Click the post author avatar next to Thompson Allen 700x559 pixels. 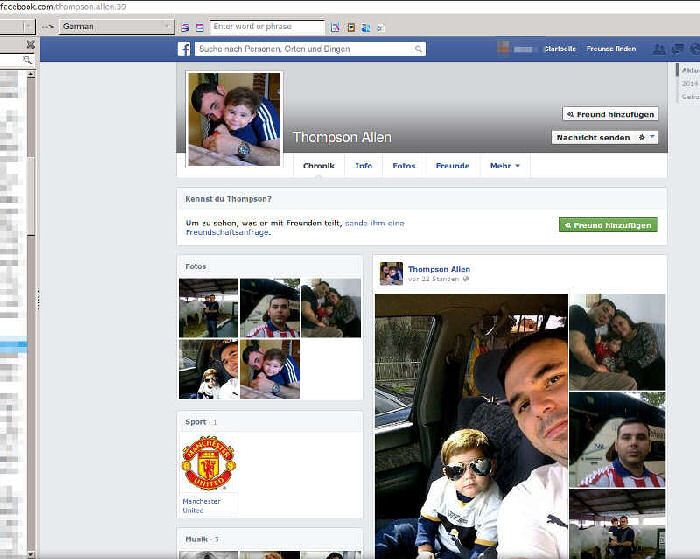coord(391,274)
